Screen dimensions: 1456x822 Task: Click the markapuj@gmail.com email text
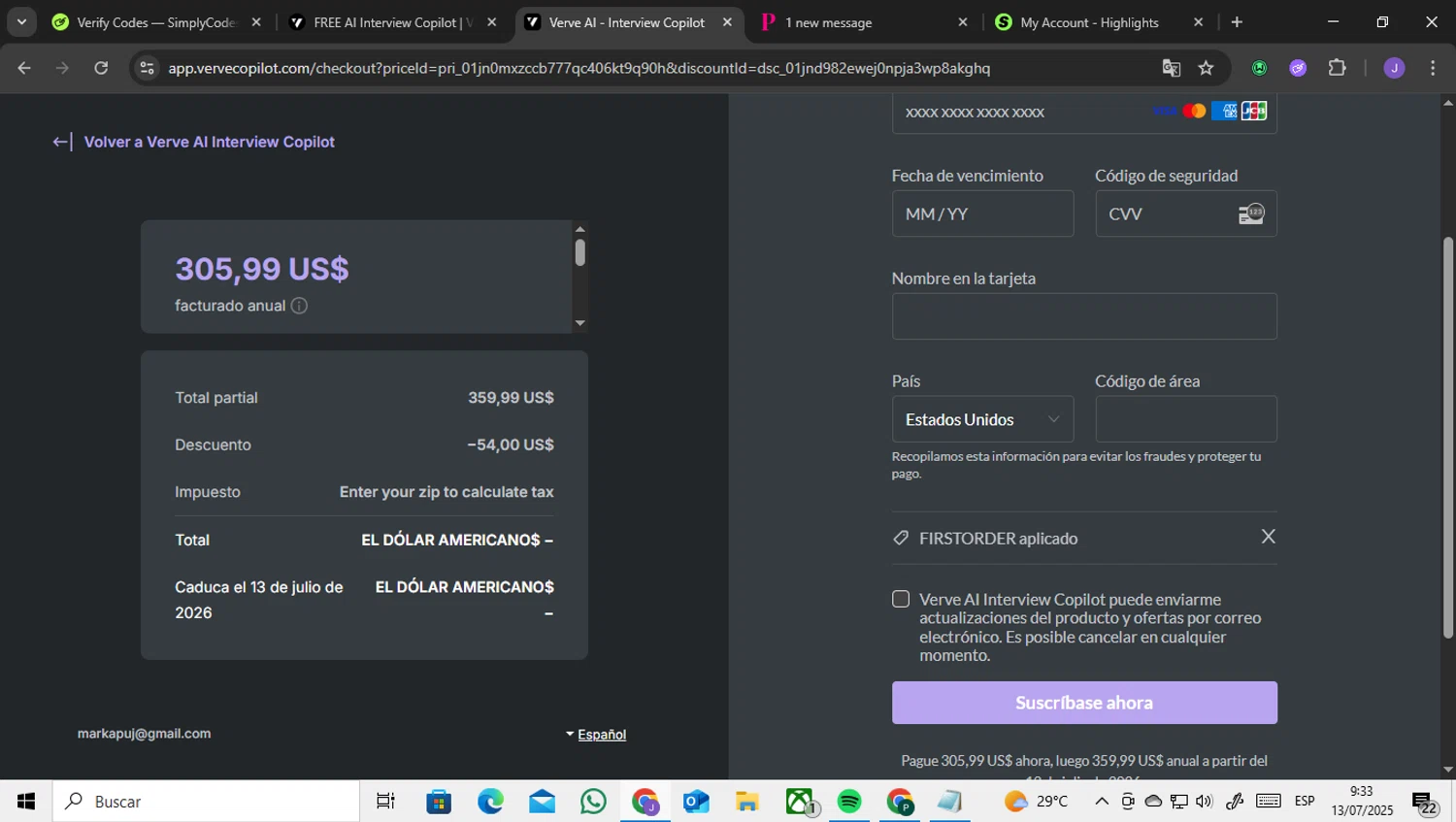coord(144,734)
